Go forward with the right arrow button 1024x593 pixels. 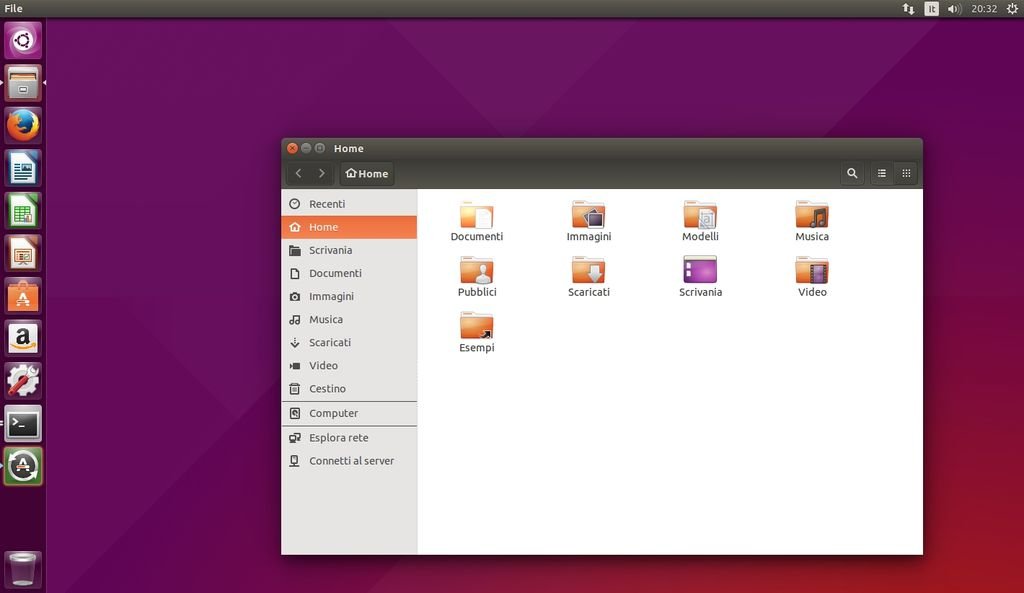[x=321, y=173]
